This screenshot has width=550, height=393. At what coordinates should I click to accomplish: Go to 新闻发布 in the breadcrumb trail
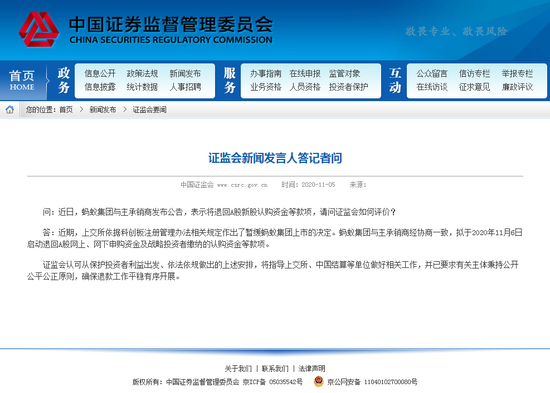coord(103,110)
